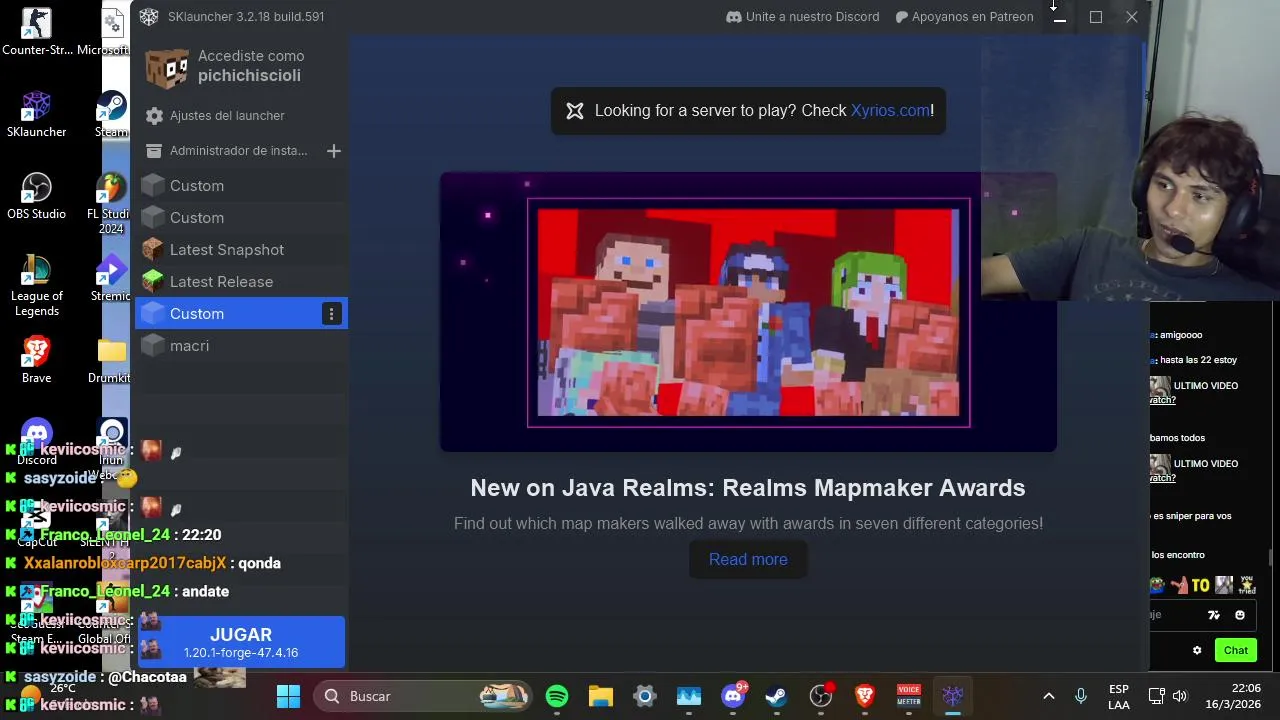The image size is (1280, 720).
Task: Open the volume tray icon
Action: (1180, 696)
